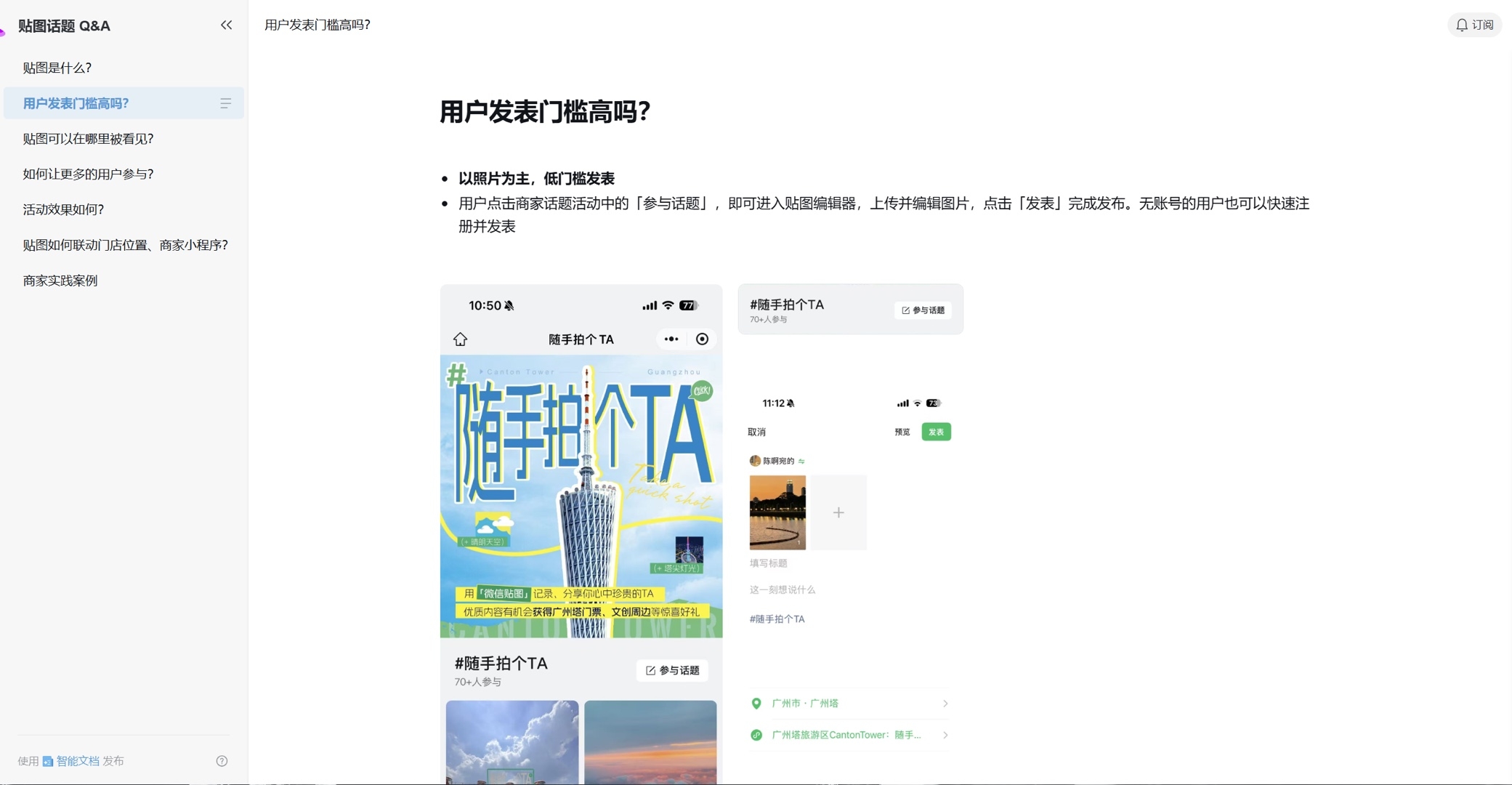The height and width of the screenshot is (785, 1512).
Task: Click the 订阅 subscribe bell button
Action: tap(1474, 25)
